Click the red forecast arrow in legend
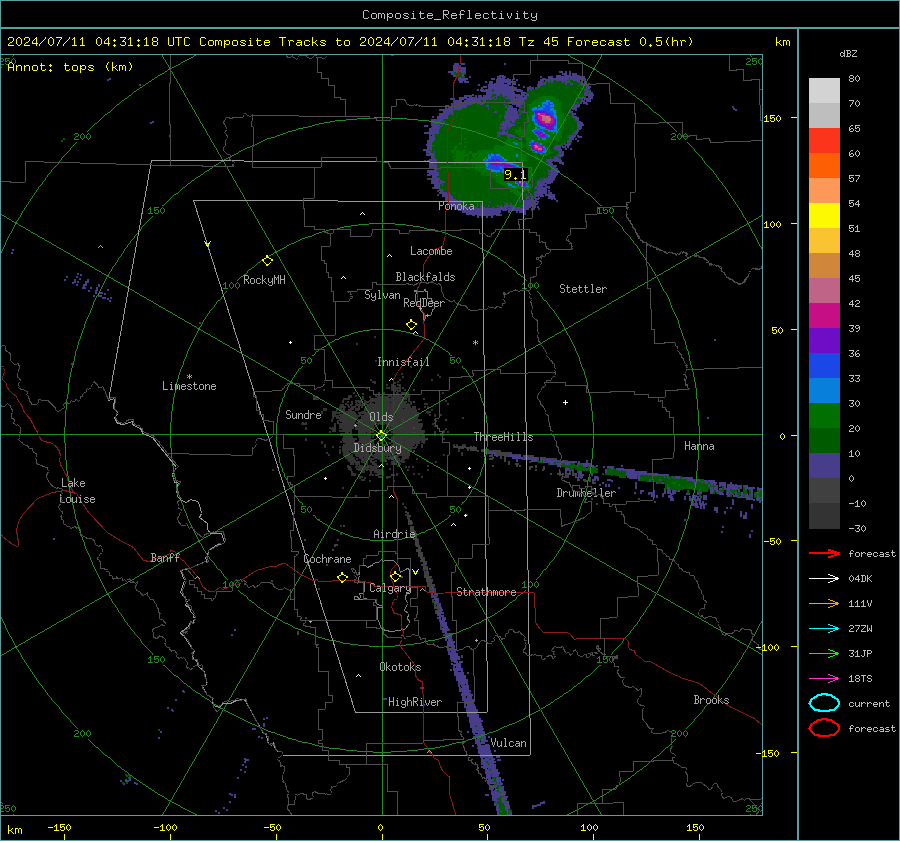The image size is (900, 841). (x=824, y=553)
